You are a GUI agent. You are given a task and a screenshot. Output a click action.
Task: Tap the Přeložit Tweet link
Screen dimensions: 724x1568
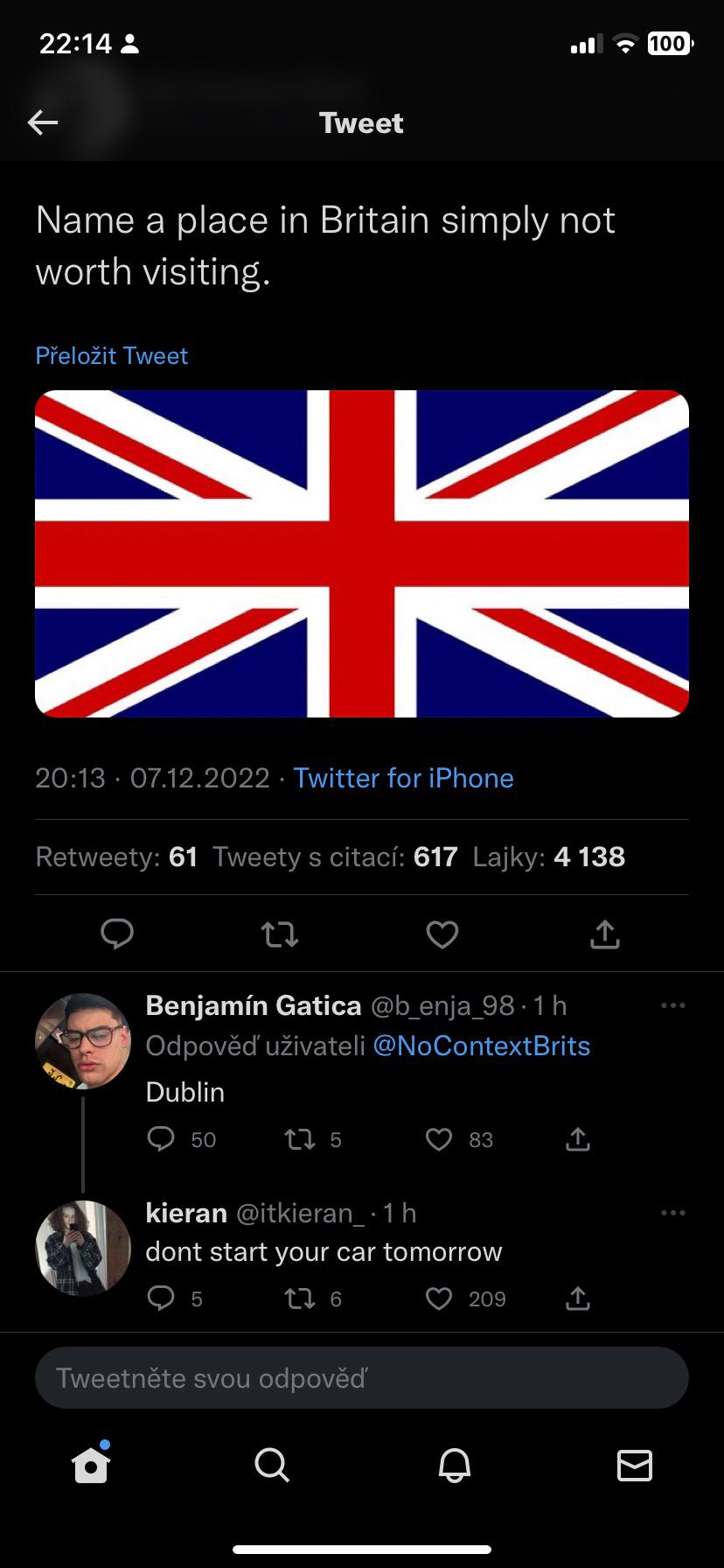tap(112, 355)
